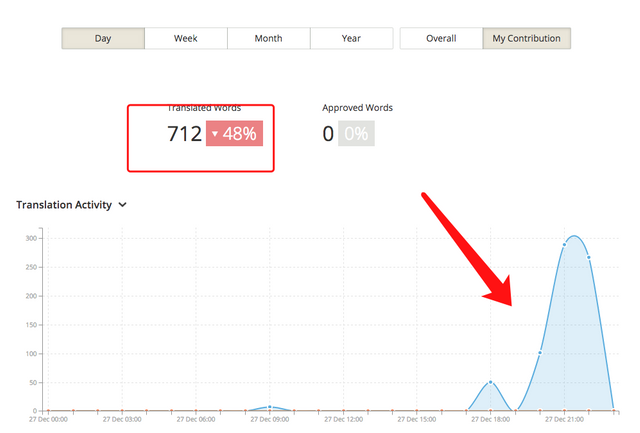The image size is (640, 433).
Task: Click the 27 Dec 03:00 axis label
Action: 122,420
